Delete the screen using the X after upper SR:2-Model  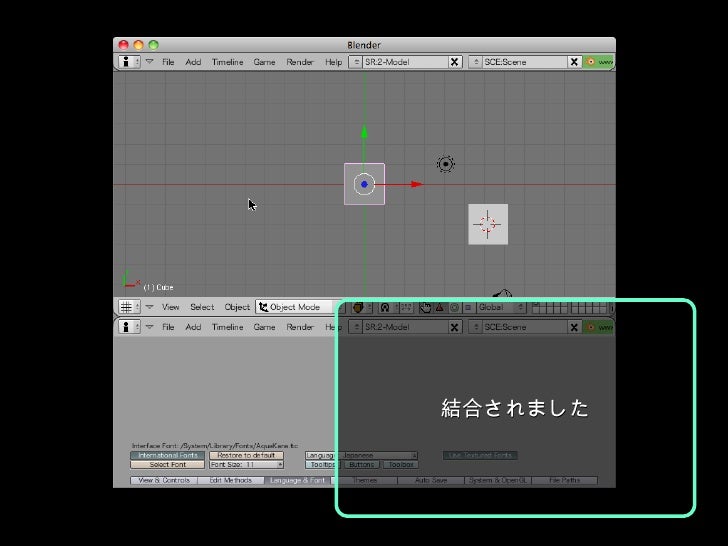tap(455, 62)
